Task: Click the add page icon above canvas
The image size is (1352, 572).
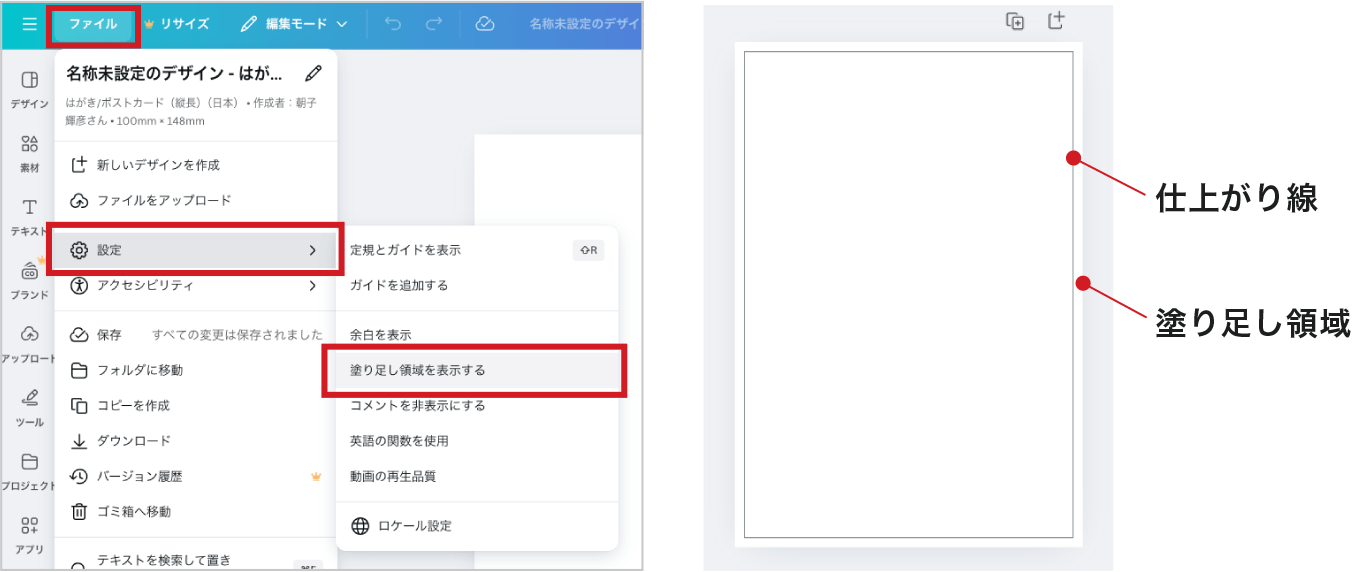Action: pos(1056,21)
